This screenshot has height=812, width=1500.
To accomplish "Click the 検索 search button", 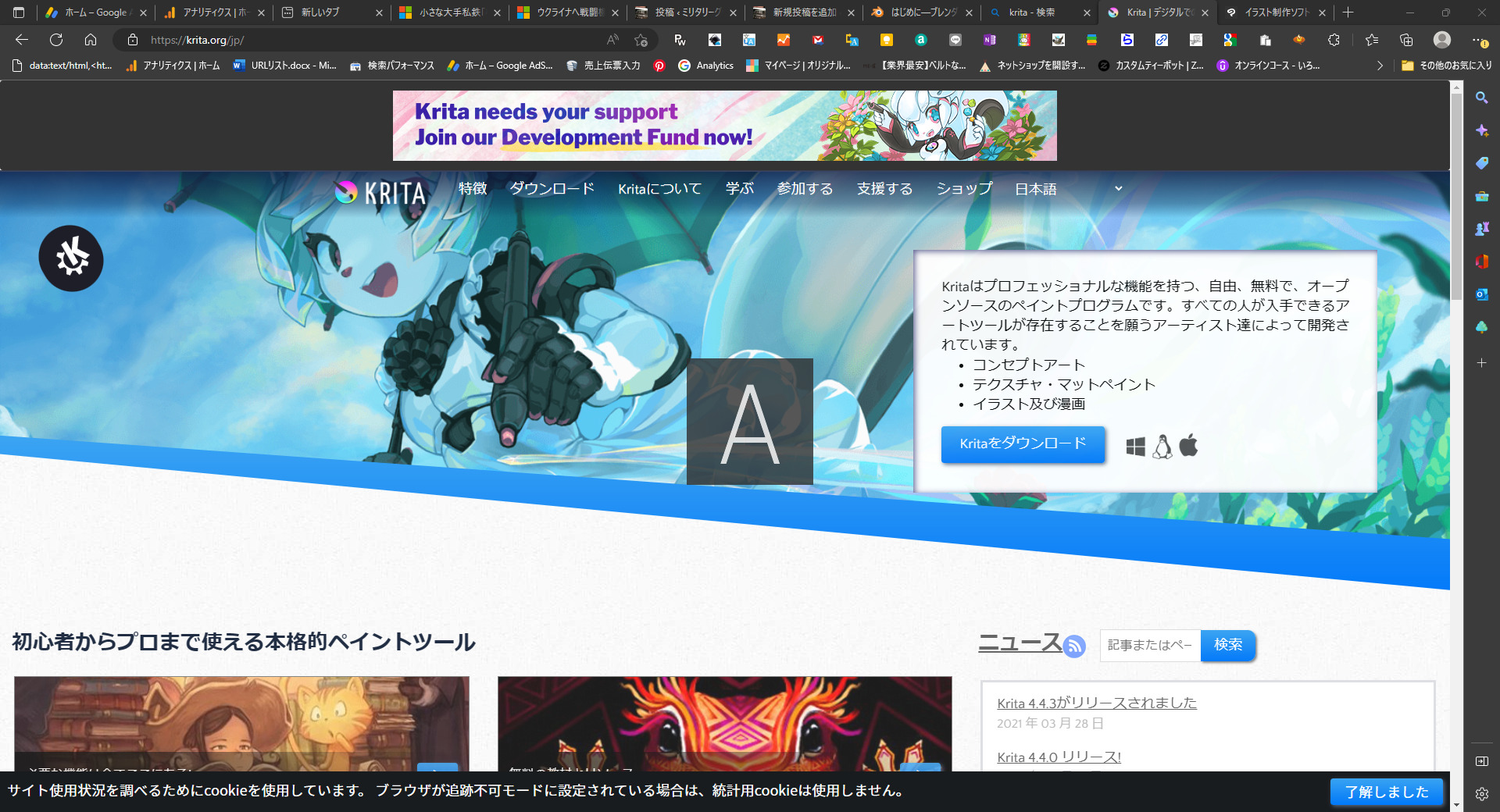I will (1228, 645).
